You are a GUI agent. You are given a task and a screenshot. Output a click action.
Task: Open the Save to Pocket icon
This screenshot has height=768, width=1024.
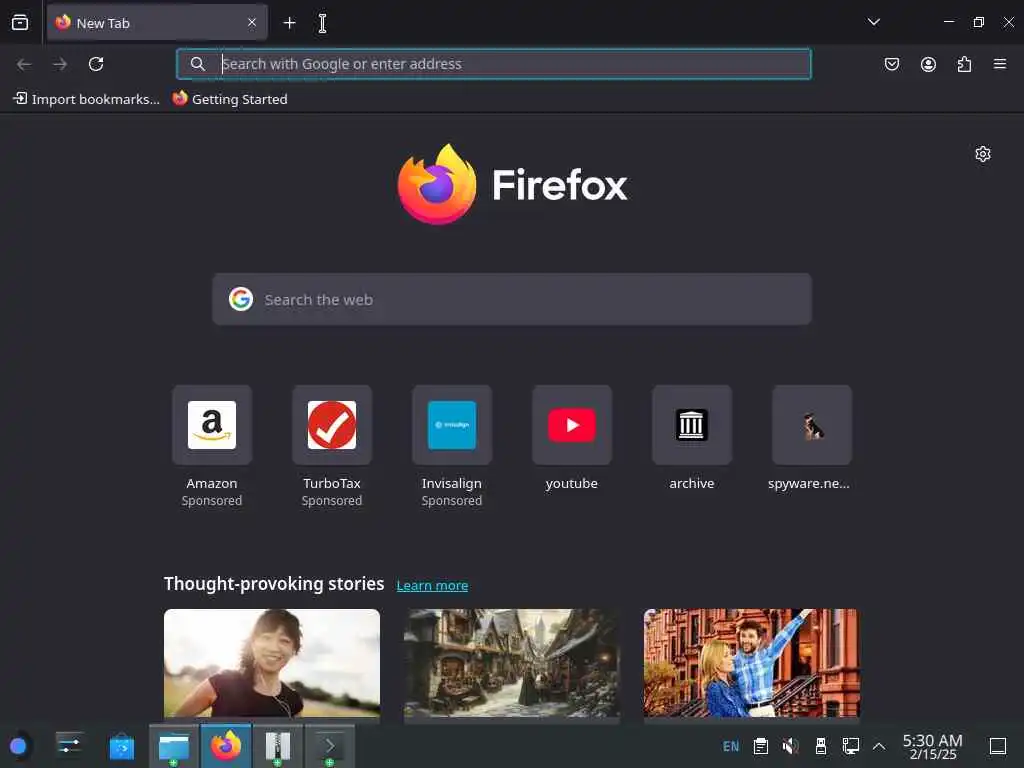click(x=892, y=64)
